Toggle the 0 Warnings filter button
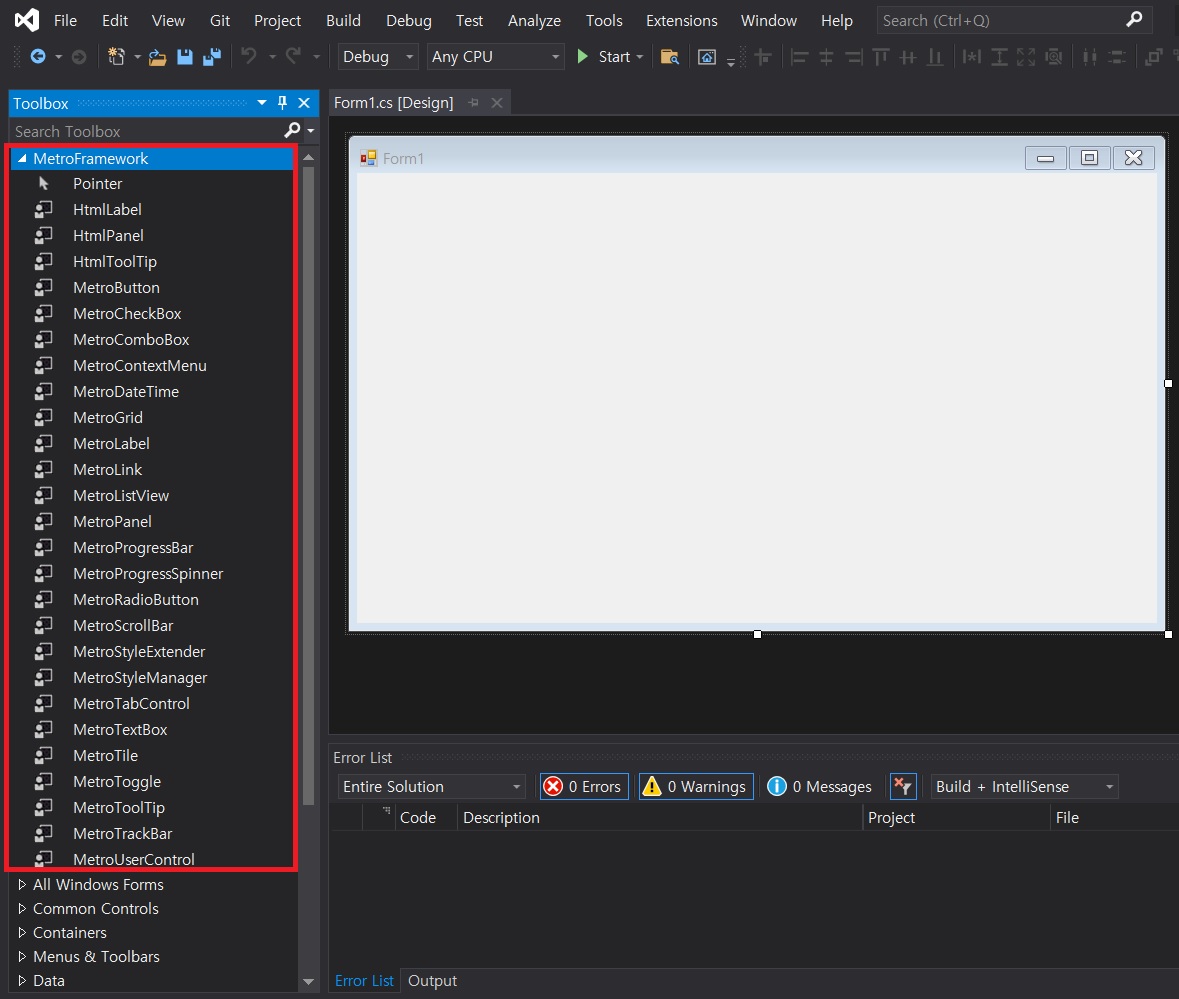 (696, 786)
